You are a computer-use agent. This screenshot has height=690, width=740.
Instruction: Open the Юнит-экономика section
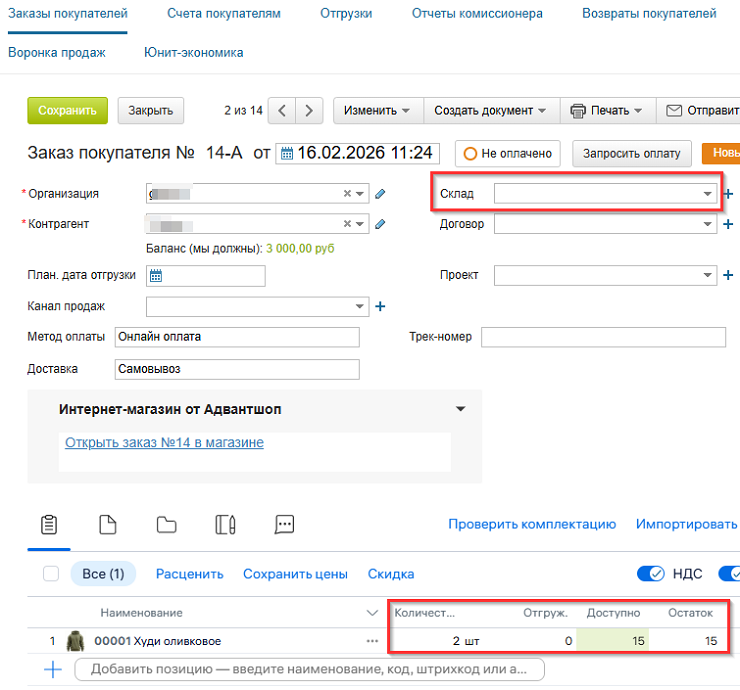(193, 52)
